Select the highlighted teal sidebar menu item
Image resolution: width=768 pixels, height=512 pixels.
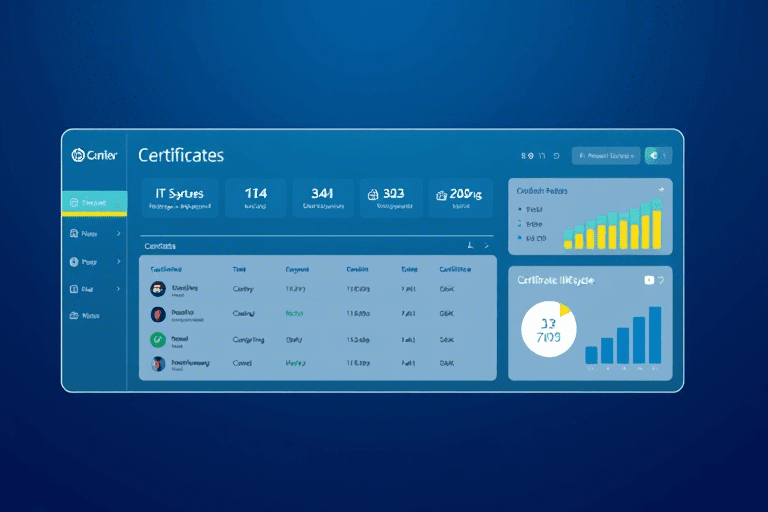pos(95,202)
